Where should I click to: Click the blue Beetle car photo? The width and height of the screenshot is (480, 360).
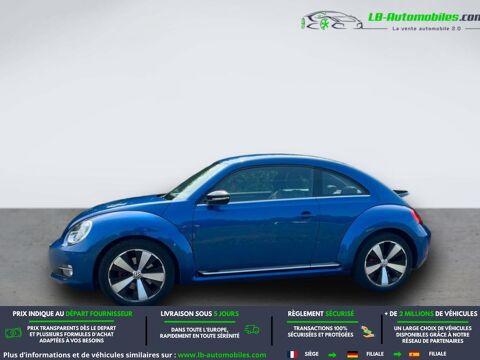239,229
